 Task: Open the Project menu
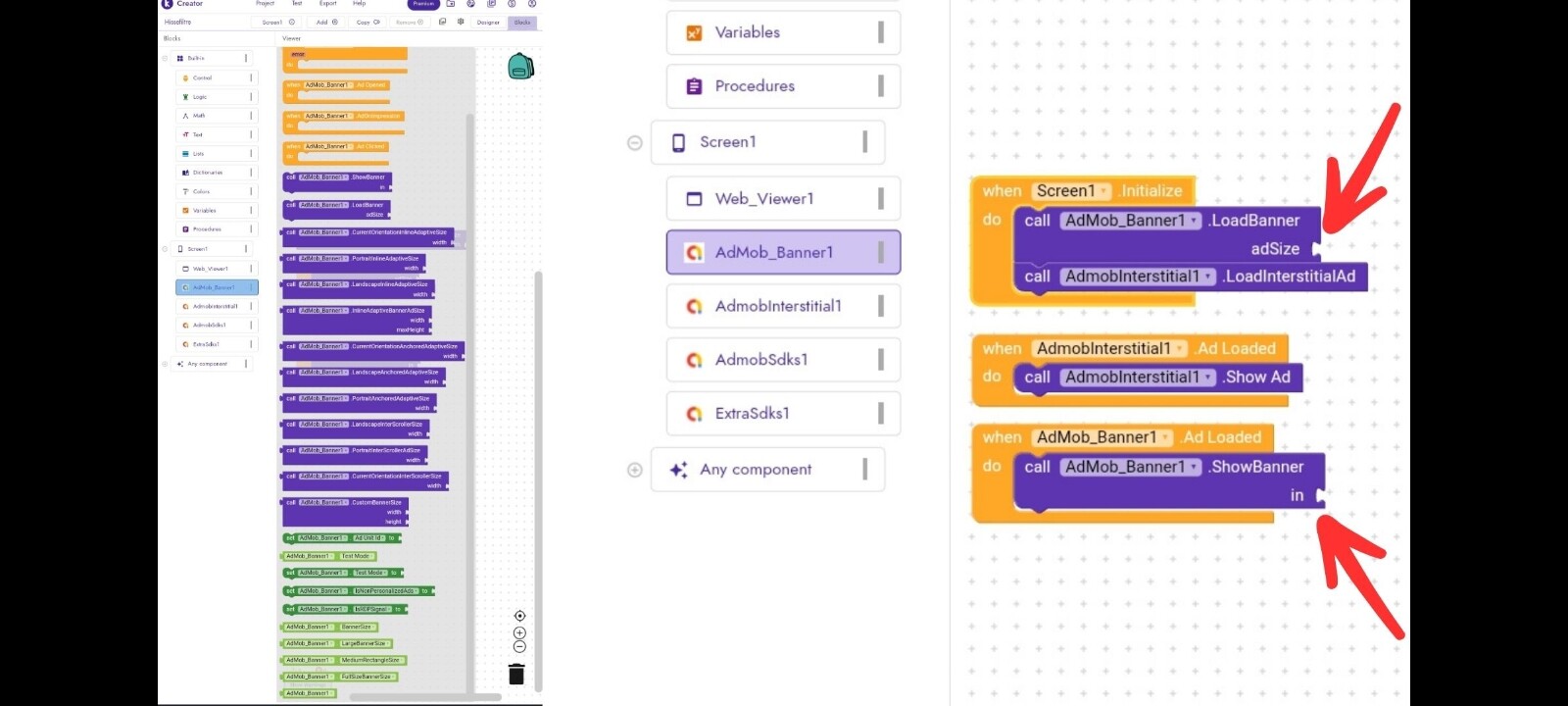point(266,4)
